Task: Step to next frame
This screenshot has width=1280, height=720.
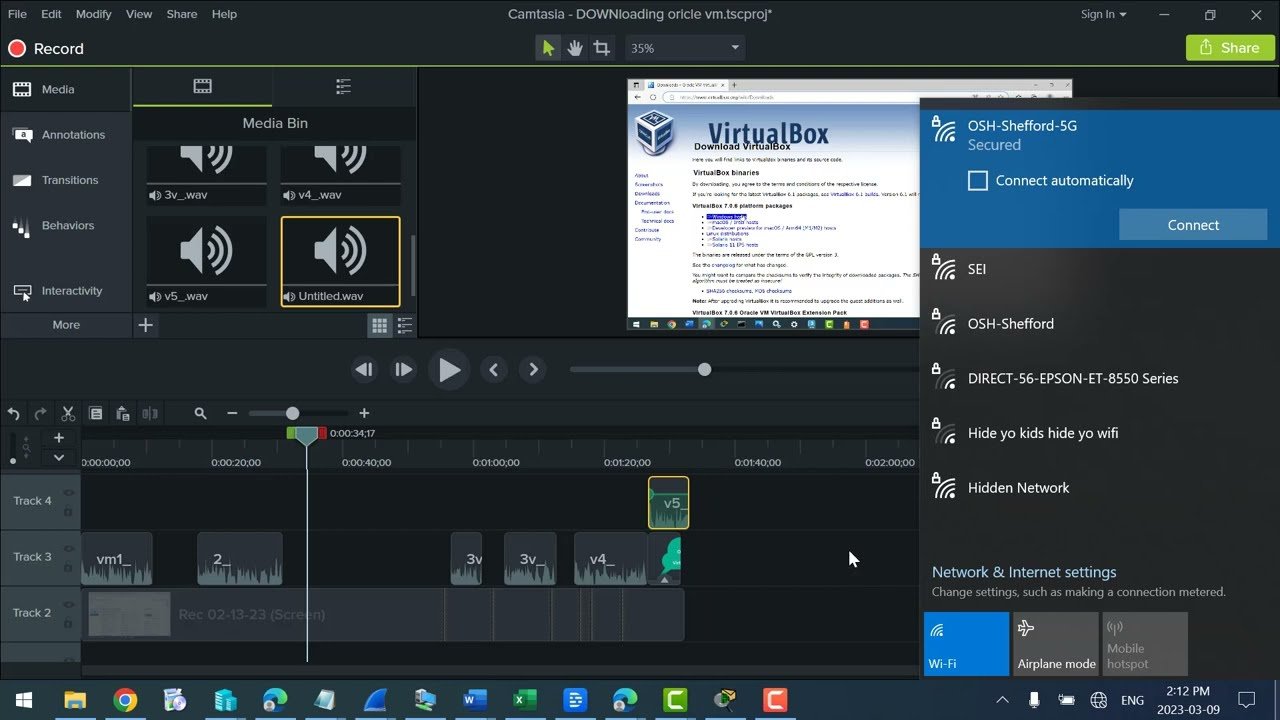Action: pos(403,370)
